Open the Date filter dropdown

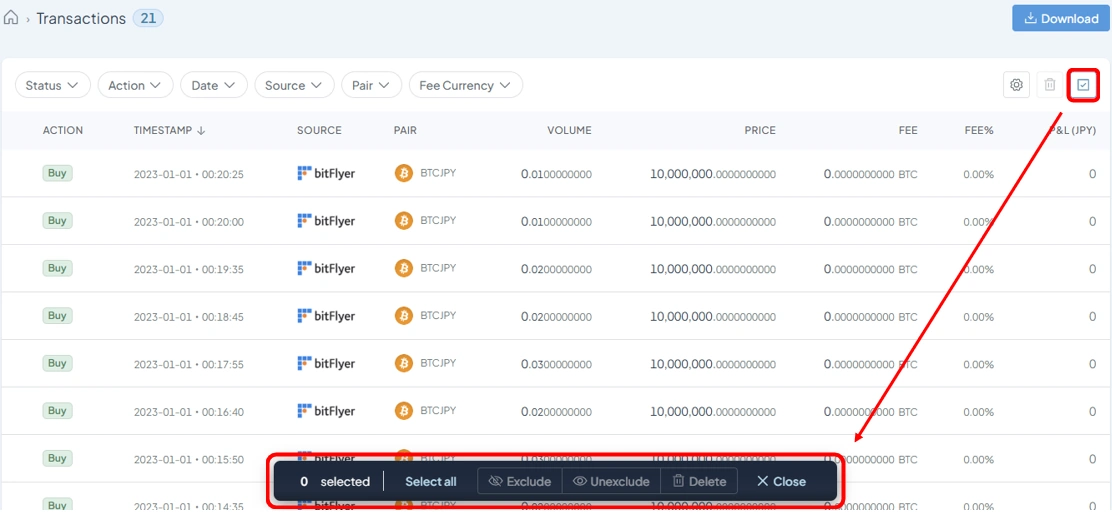coord(213,85)
